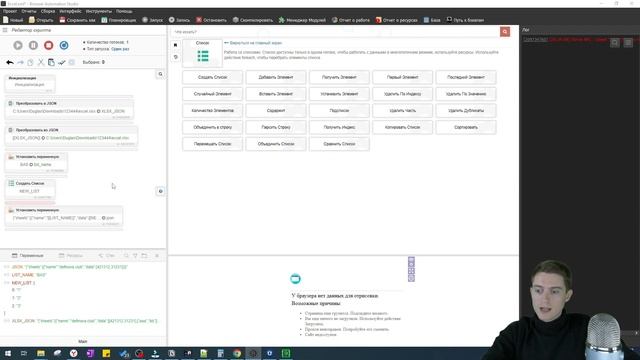The image size is (640, 360).
Task: Click the Первый Элемент action button
Action: tap(402, 77)
